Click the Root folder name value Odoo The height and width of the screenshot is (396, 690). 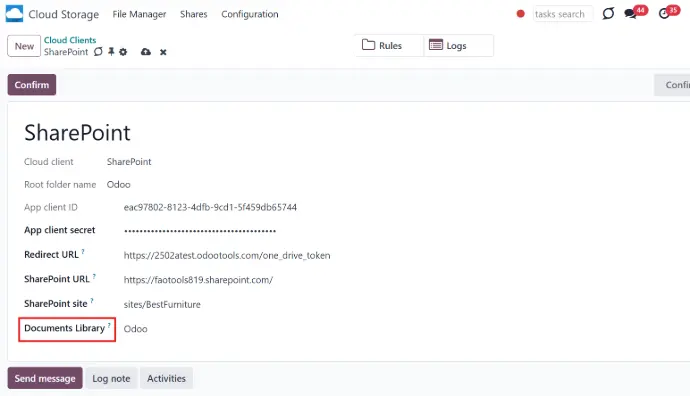pyautogui.click(x=119, y=185)
